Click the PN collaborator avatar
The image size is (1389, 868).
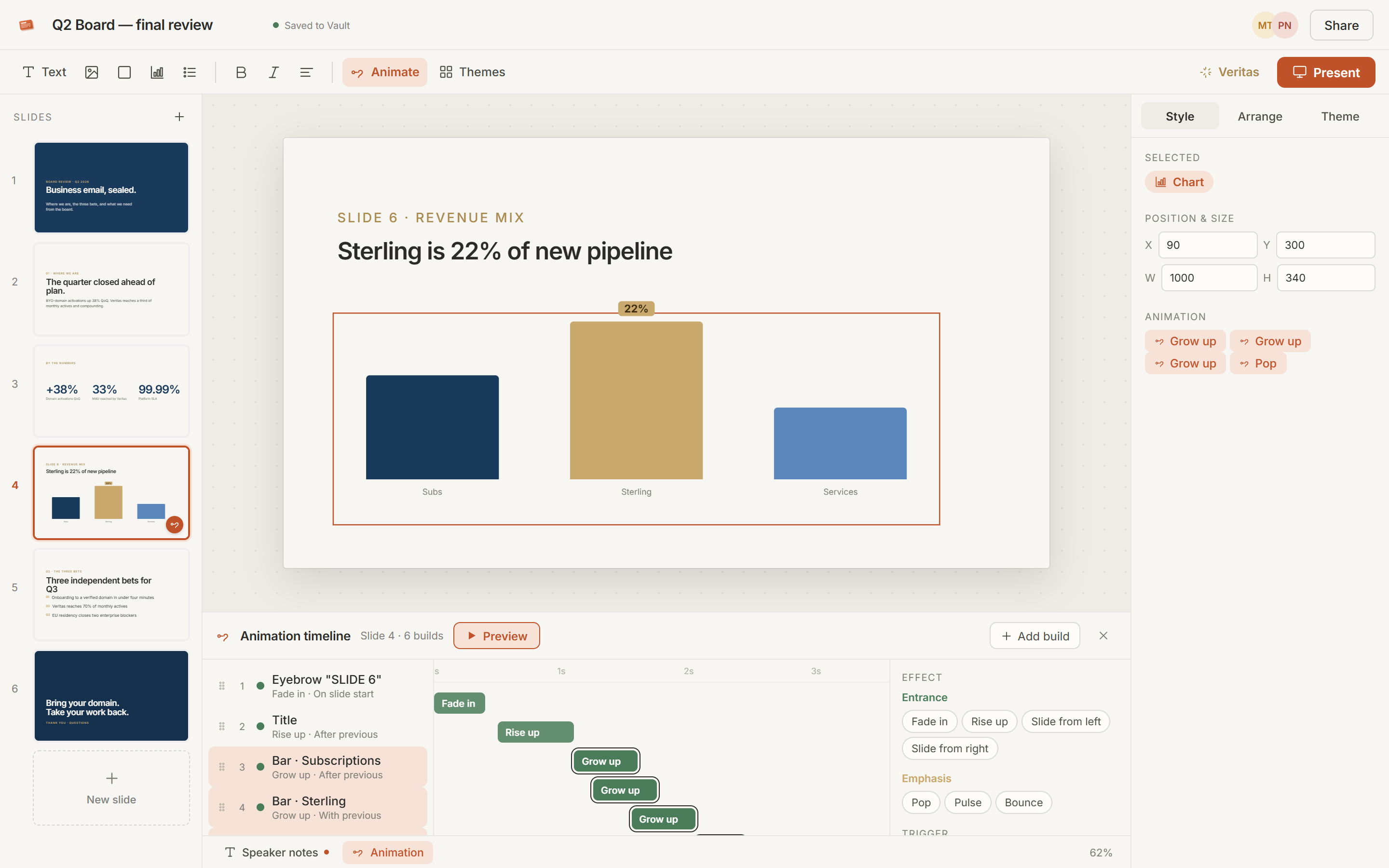coord(1285,25)
